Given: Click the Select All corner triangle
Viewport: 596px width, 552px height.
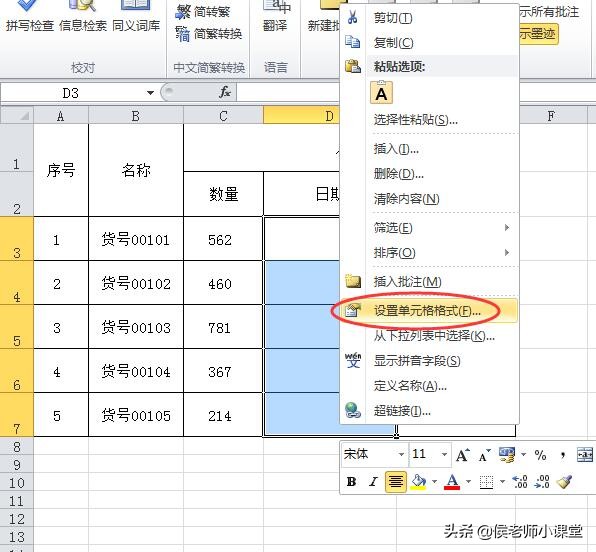Looking at the screenshot, I should pos(17,115).
